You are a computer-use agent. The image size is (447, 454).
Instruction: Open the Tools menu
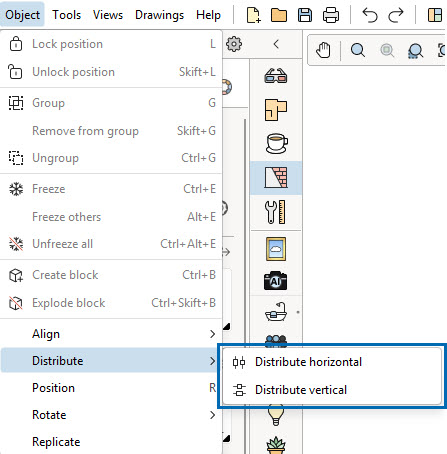point(67,15)
